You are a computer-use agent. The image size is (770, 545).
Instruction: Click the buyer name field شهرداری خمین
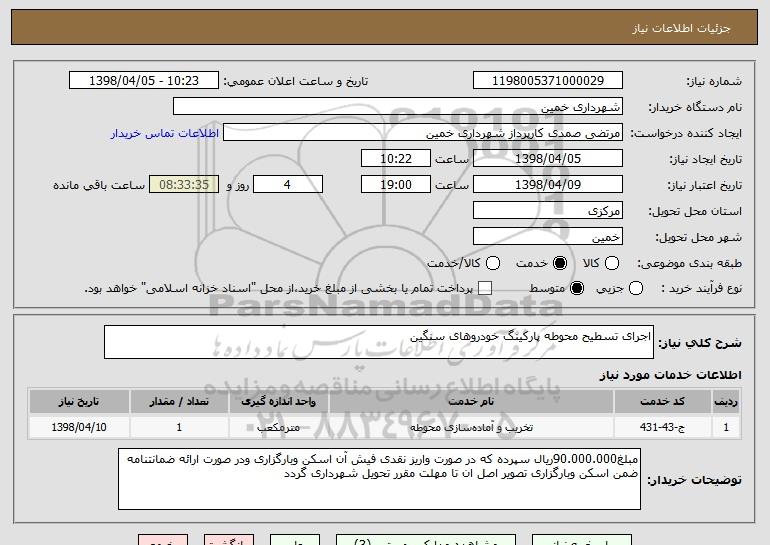pyautogui.click(x=398, y=107)
